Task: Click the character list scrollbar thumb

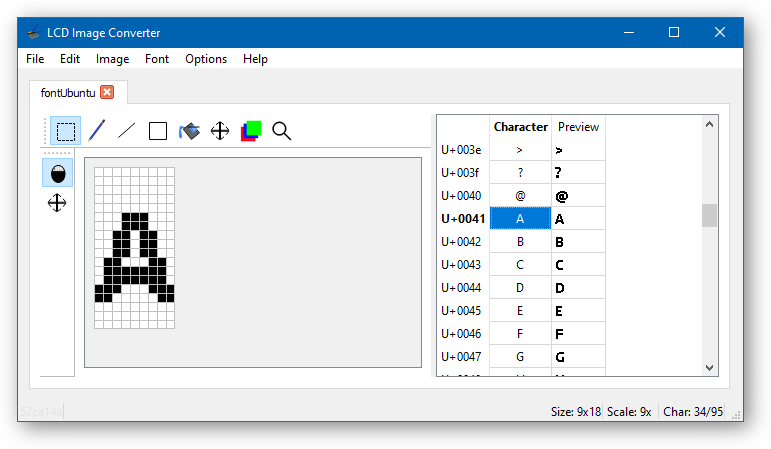Action: coord(709,215)
